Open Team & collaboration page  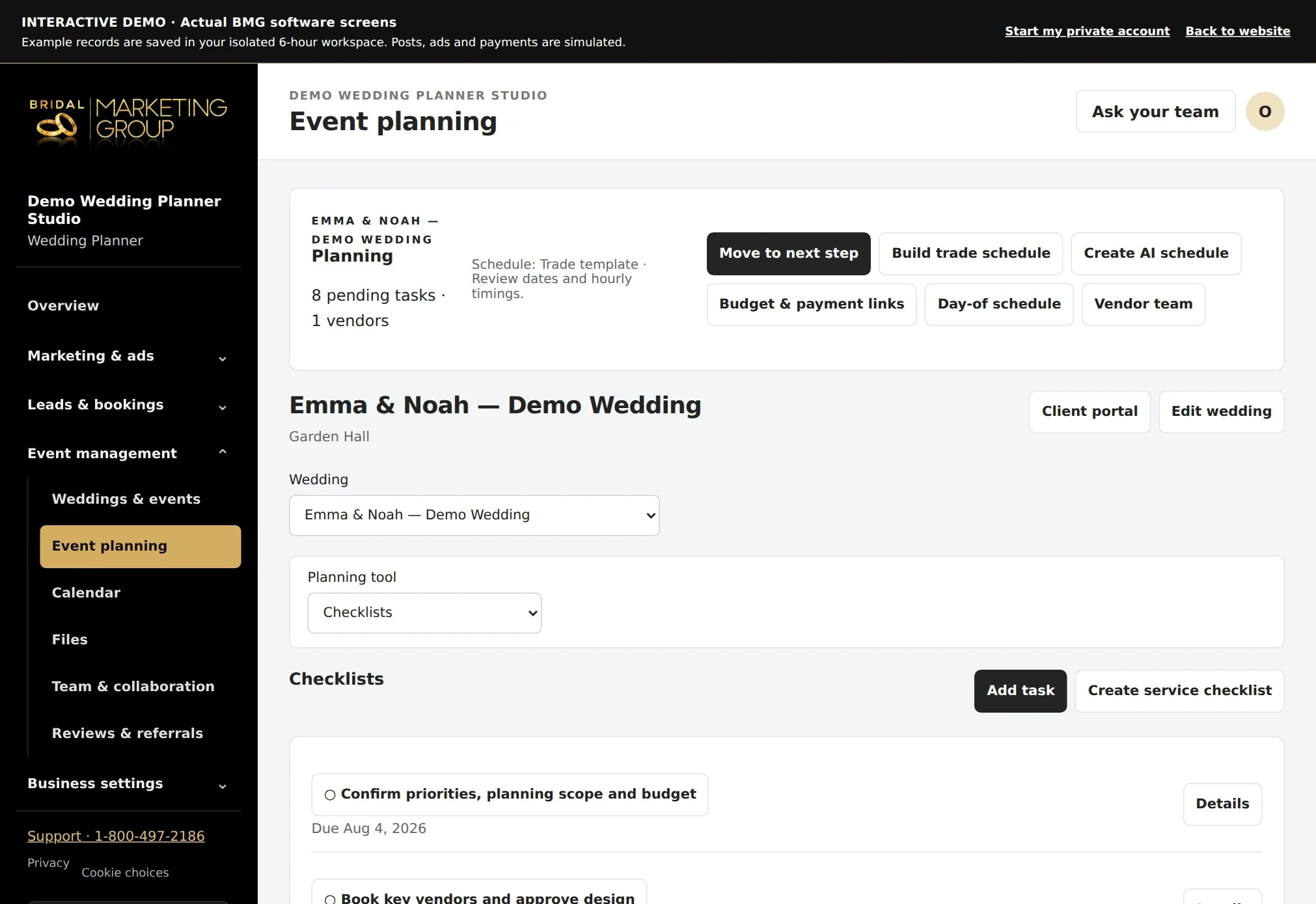(140, 687)
